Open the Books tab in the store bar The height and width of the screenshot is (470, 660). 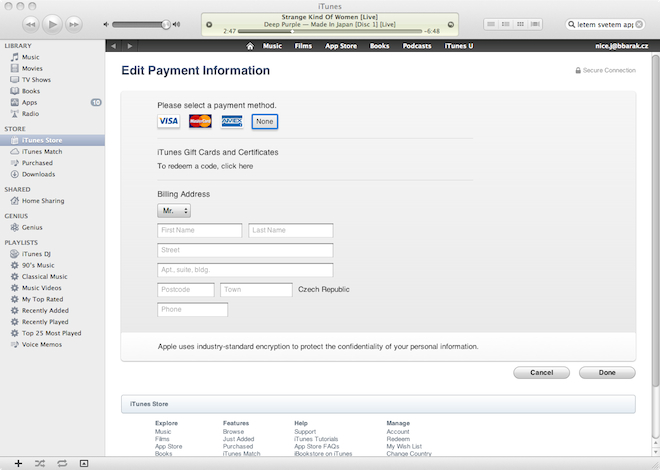[379, 46]
